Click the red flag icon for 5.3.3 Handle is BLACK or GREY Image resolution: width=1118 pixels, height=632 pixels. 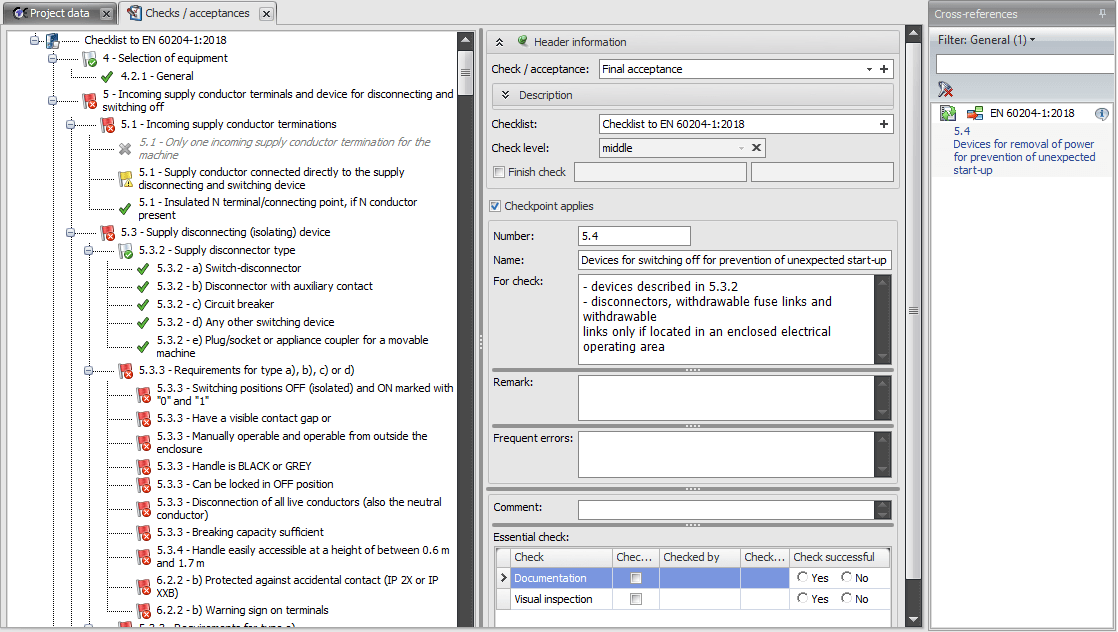(x=144, y=467)
